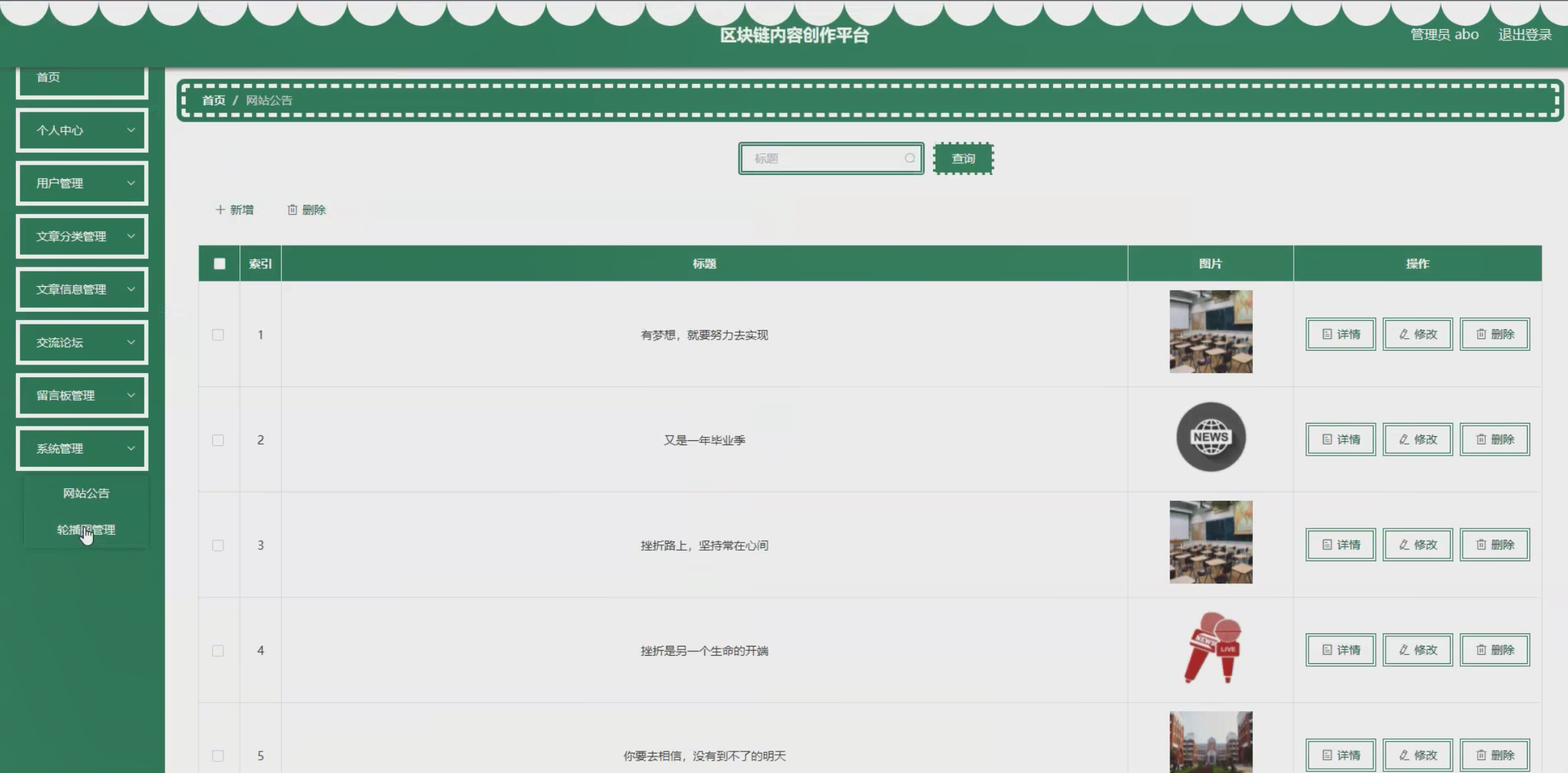View 详情 of row 挫折路上，坚持常在心间
The width and height of the screenshot is (1568, 773).
[x=1340, y=545]
